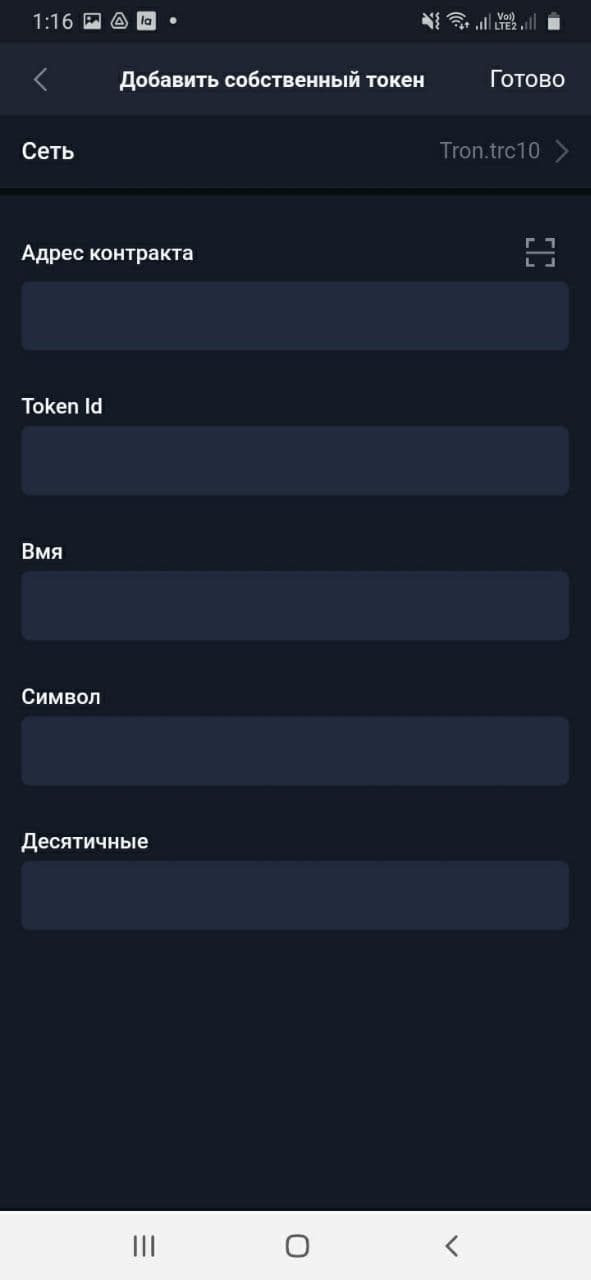Image resolution: width=591 pixels, height=1280 pixels.
Task: Open gallery notification icon in status bar
Action: tap(92, 21)
